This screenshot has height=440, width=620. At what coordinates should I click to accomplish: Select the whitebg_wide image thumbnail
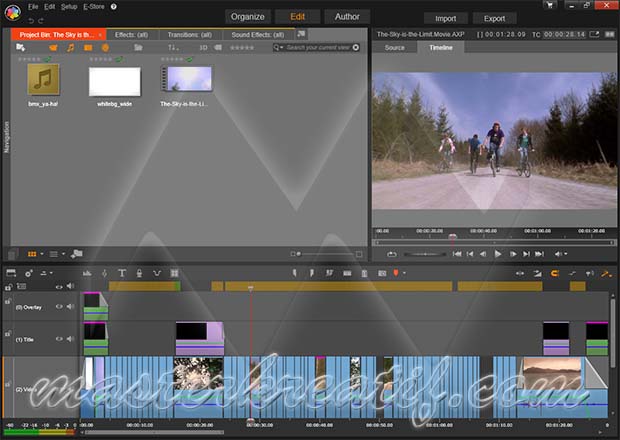pos(115,81)
